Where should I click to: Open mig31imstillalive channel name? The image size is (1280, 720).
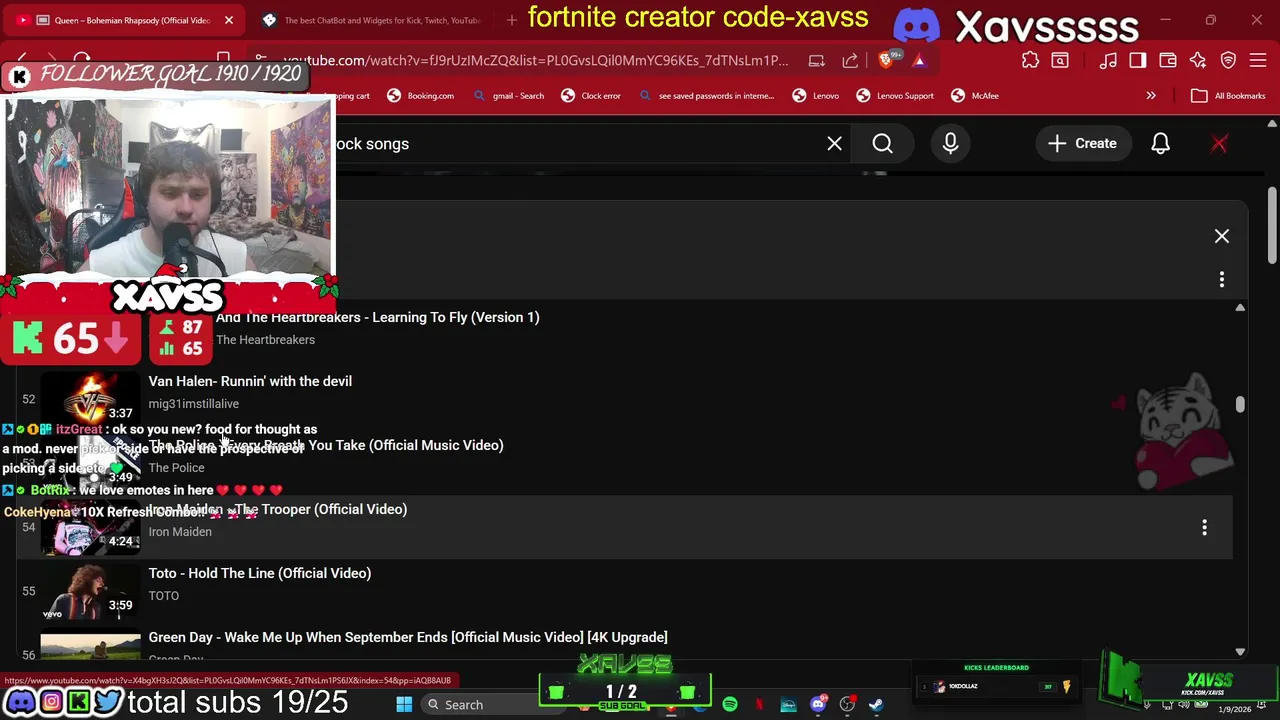pos(194,404)
